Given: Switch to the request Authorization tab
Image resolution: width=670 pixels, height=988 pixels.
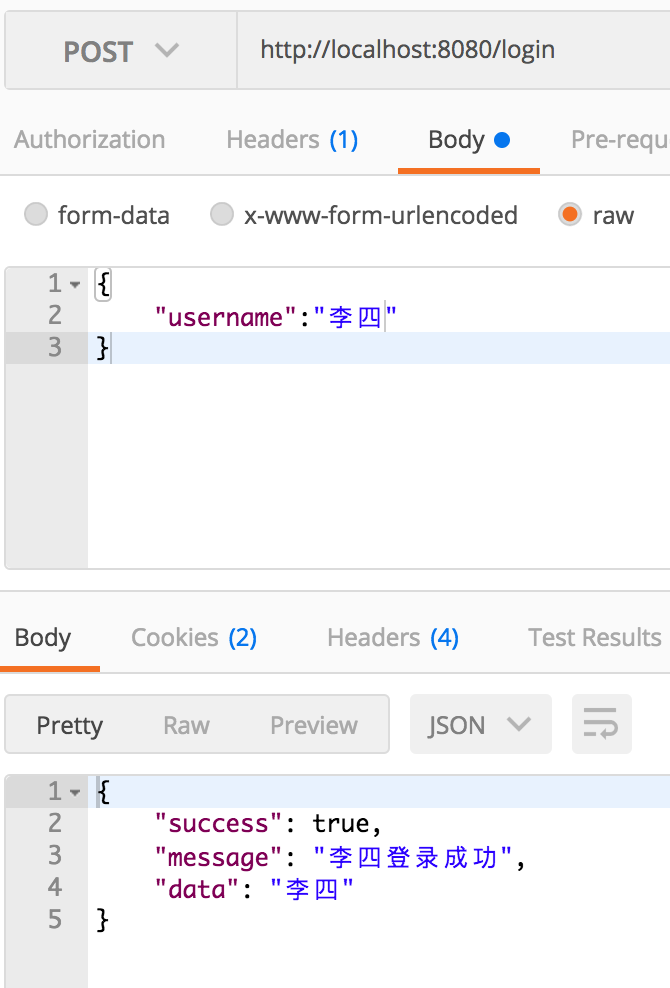Looking at the screenshot, I should (x=89, y=140).
